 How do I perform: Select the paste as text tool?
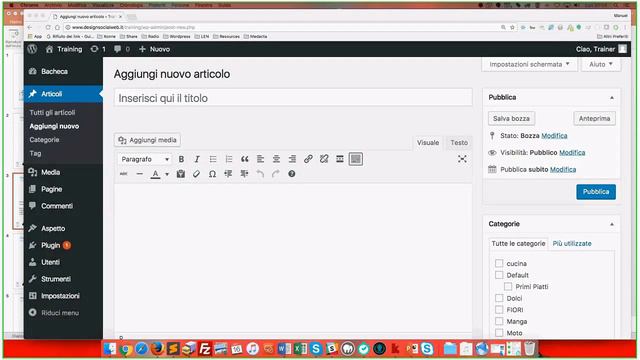pos(180,174)
